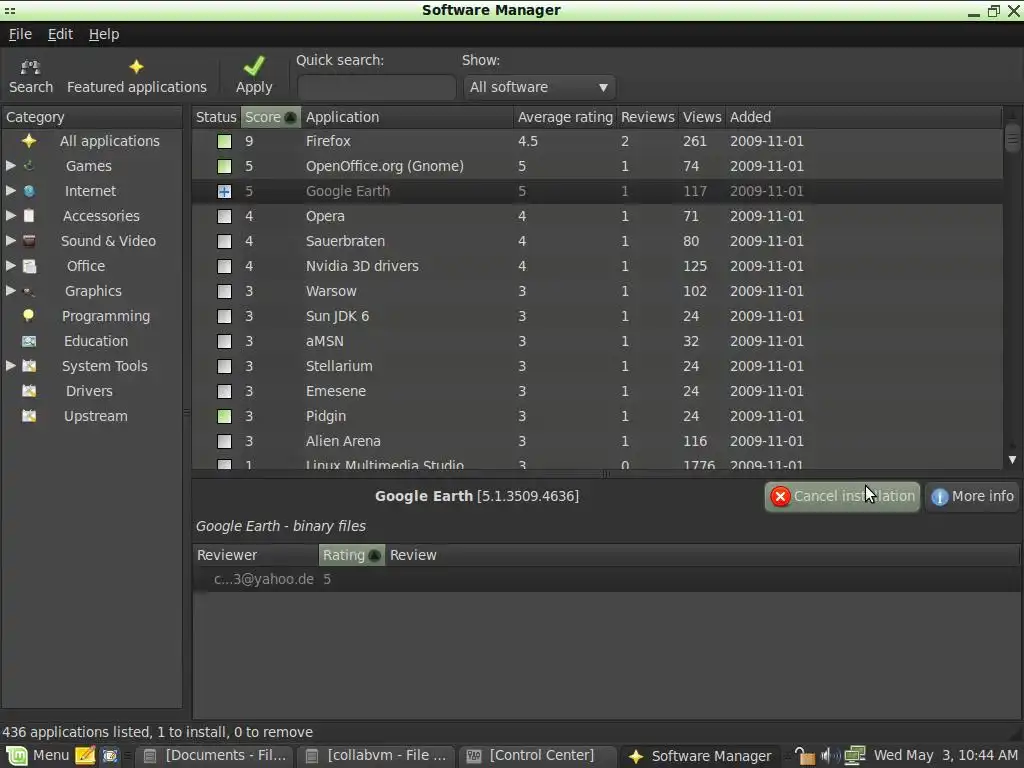Sort by the Score column header
The width and height of the screenshot is (1024, 768).
coord(270,118)
